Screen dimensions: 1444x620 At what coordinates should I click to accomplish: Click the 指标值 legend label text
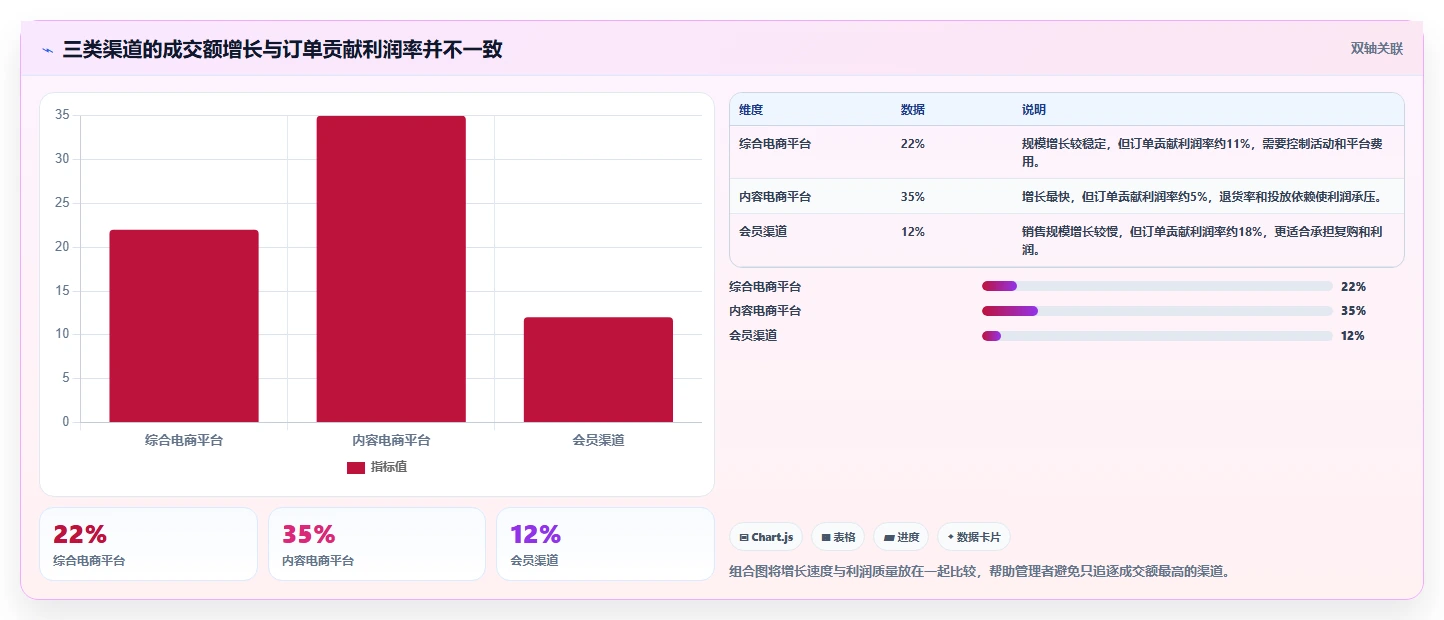pyautogui.click(x=389, y=468)
